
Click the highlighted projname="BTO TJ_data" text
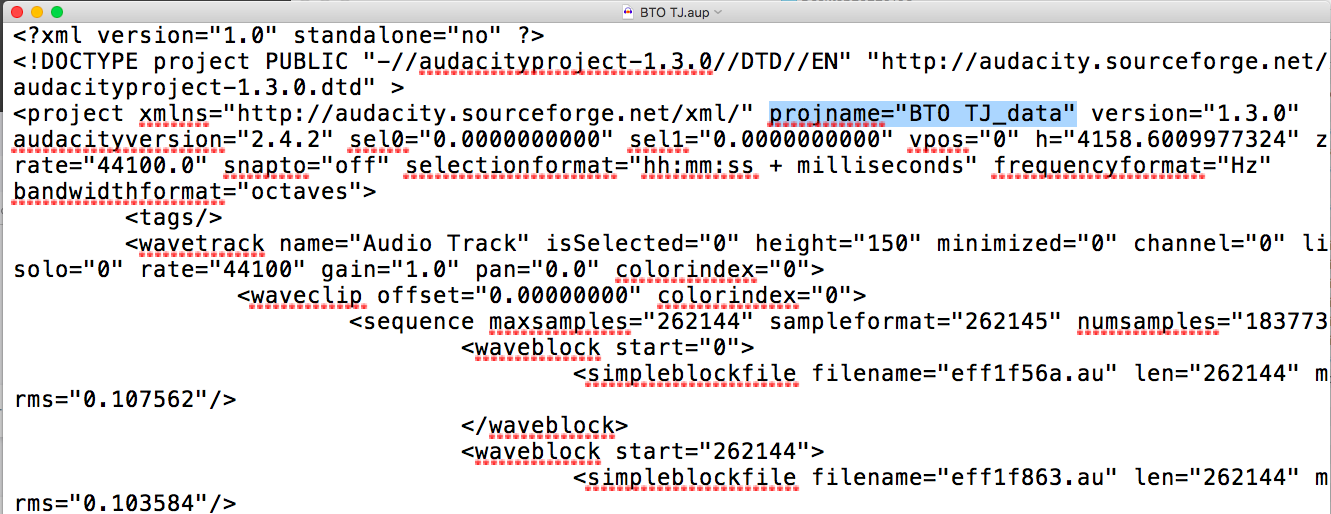coord(923,113)
